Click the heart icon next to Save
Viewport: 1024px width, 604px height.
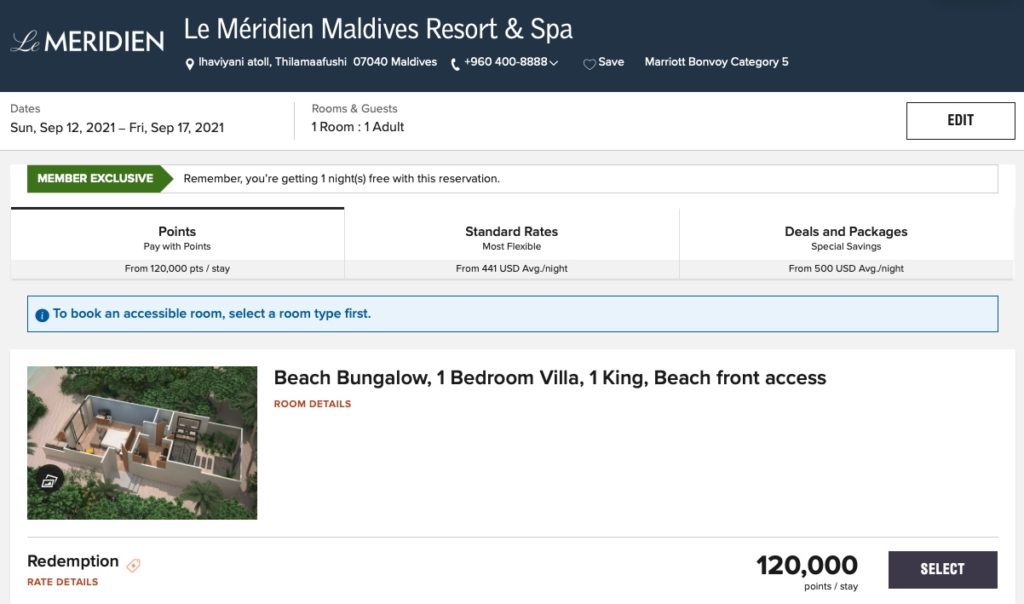pyautogui.click(x=589, y=62)
